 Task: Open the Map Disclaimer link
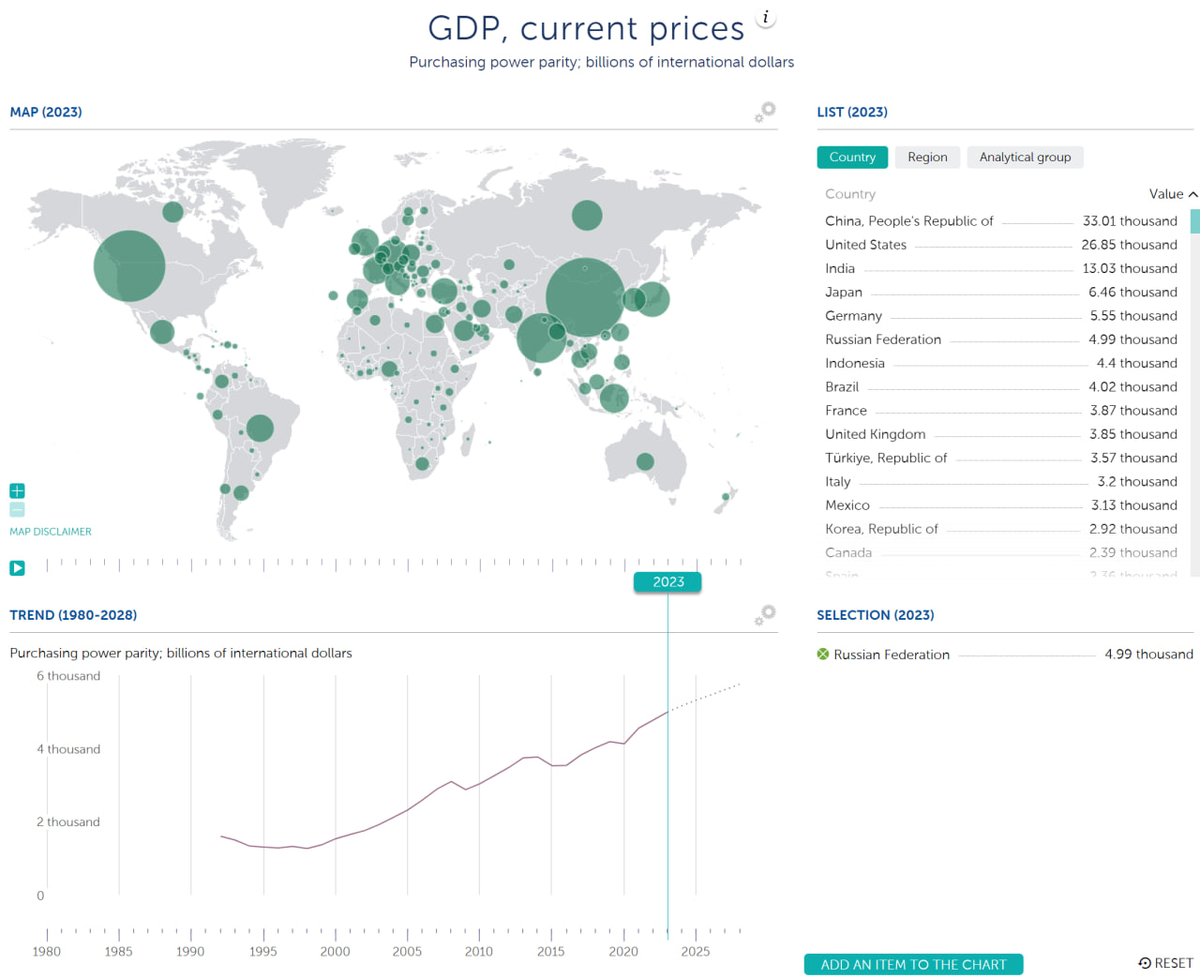50,532
